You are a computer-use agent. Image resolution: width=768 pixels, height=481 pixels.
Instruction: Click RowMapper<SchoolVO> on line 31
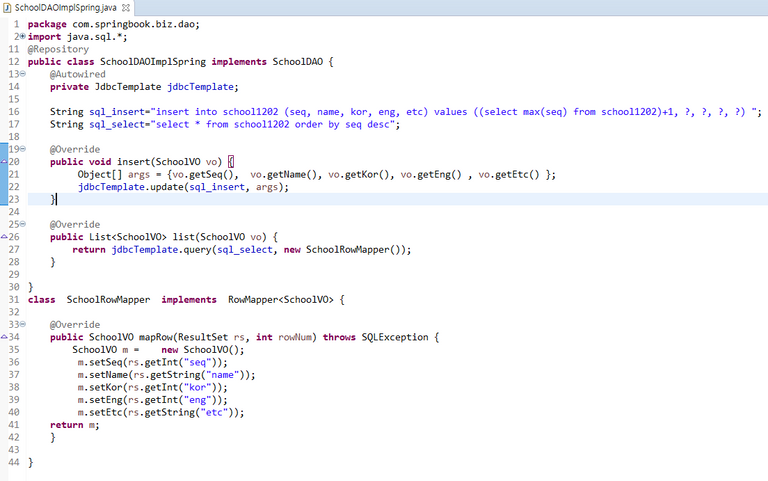pyautogui.click(x=281, y=300)
